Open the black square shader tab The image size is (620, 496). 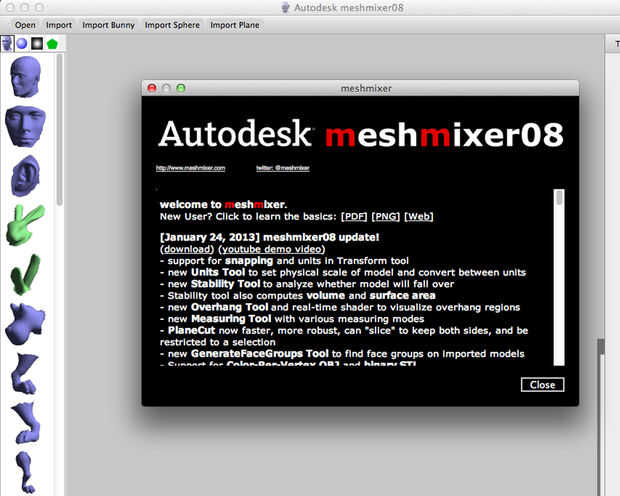point(37,44)
